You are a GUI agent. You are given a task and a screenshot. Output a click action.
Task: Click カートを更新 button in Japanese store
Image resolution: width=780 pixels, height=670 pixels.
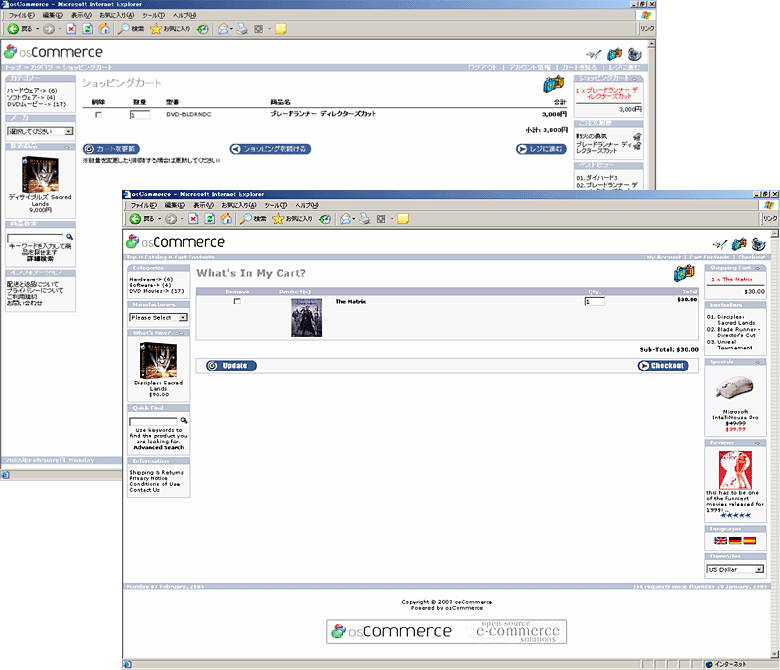[x=111, y=149]
